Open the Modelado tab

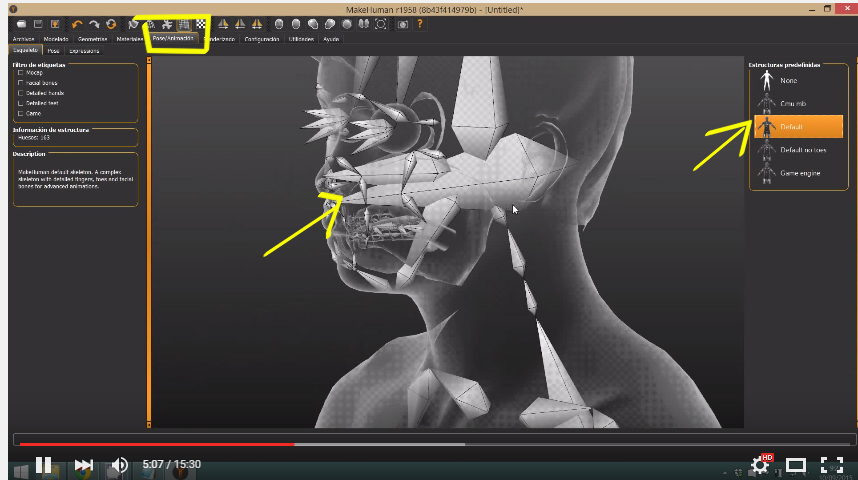[x=56, y=39]
